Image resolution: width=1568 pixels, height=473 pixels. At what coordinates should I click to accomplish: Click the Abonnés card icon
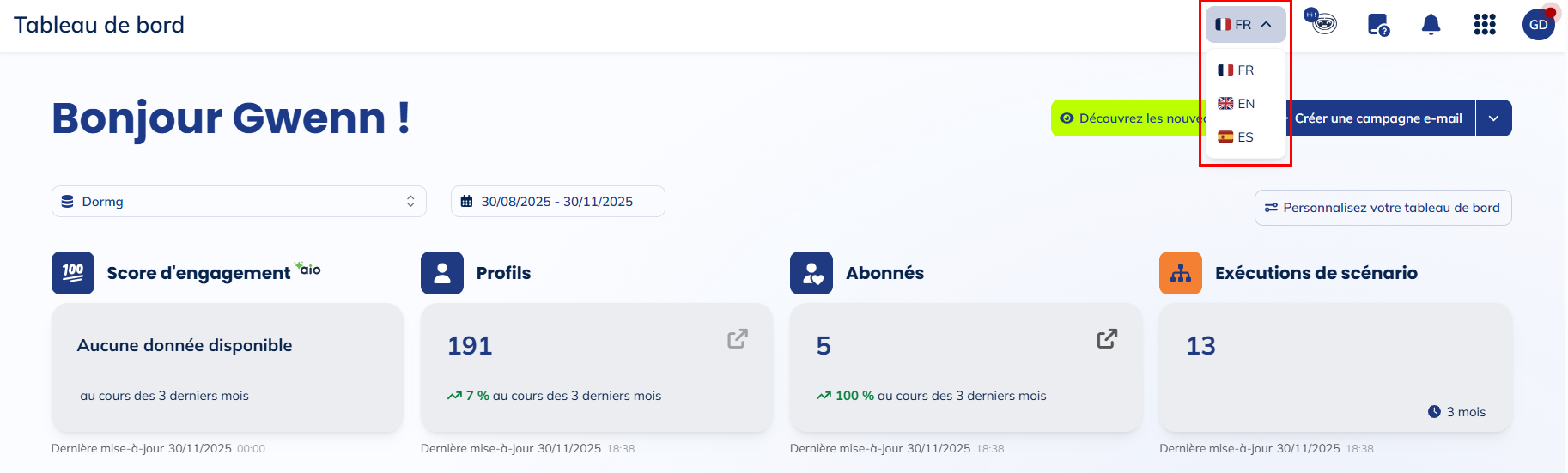coord(811,273)
